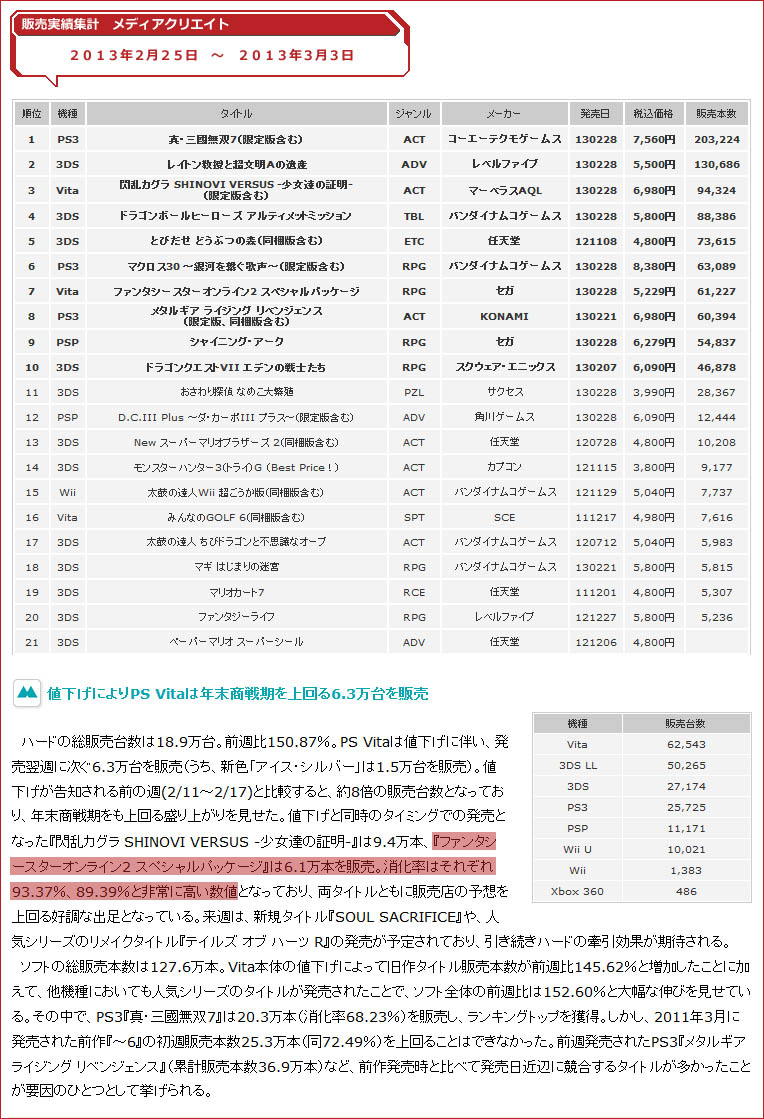The image size is (764, 1119).
Task: Select メタルギア ライジング リベンジェンス table title
Action: coord(236,316)
